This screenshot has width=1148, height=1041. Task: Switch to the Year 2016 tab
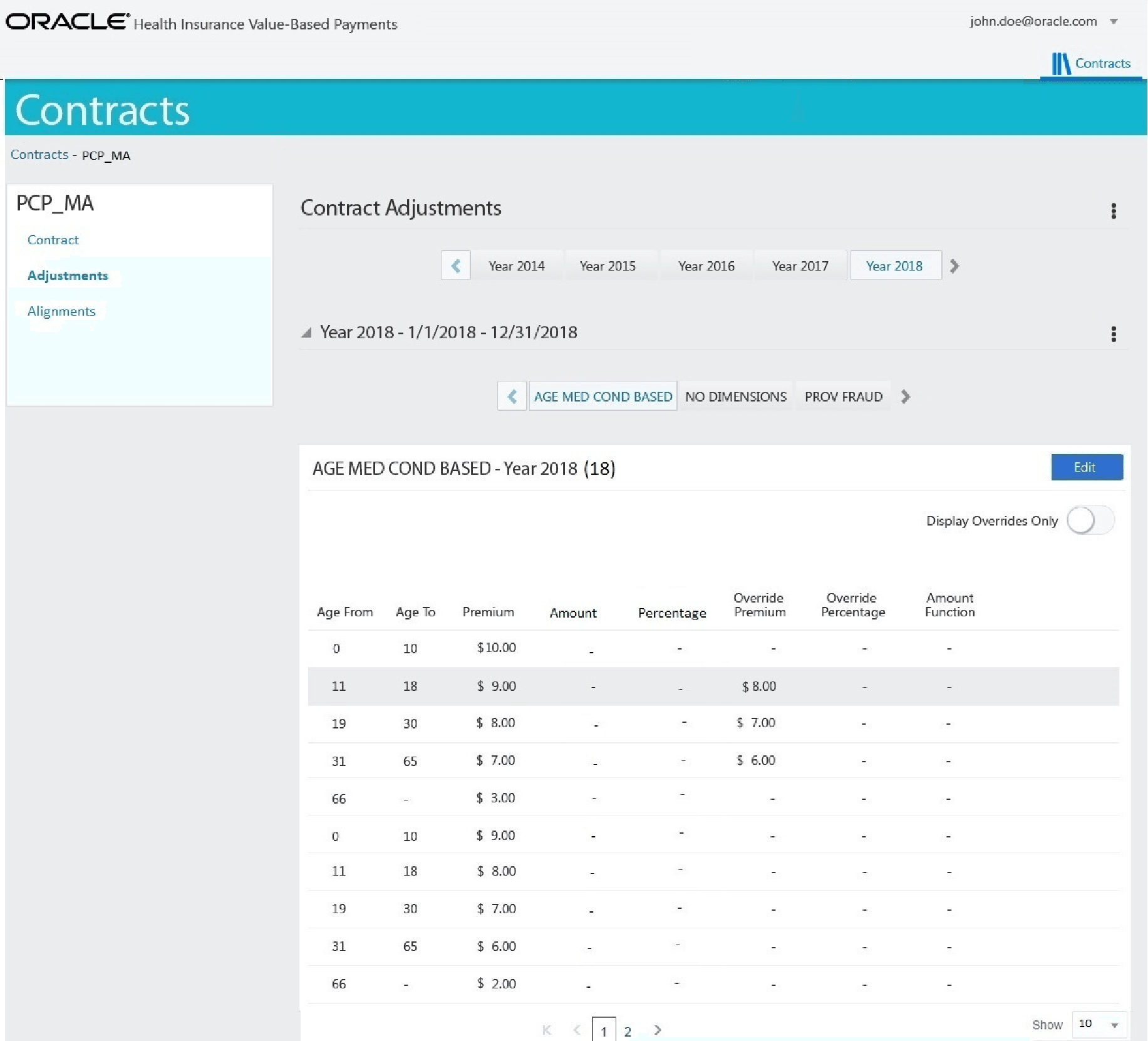(x=706, y=266)
